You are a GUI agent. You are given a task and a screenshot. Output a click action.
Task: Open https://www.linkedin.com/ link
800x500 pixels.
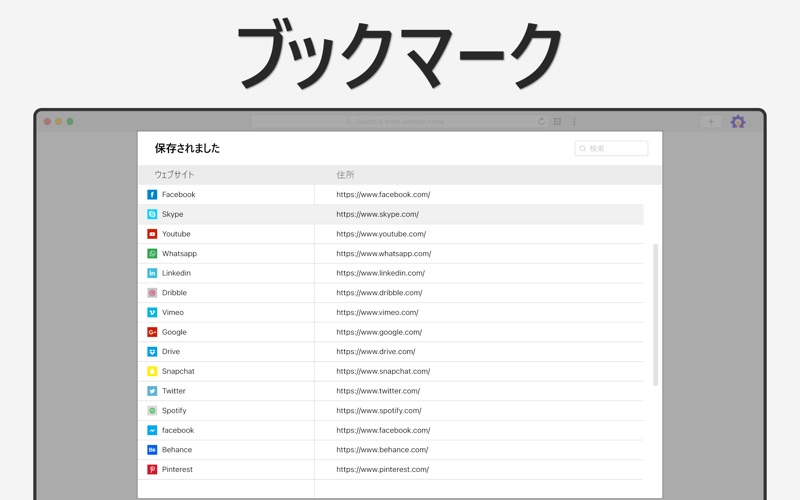click(x=381, y=273)
